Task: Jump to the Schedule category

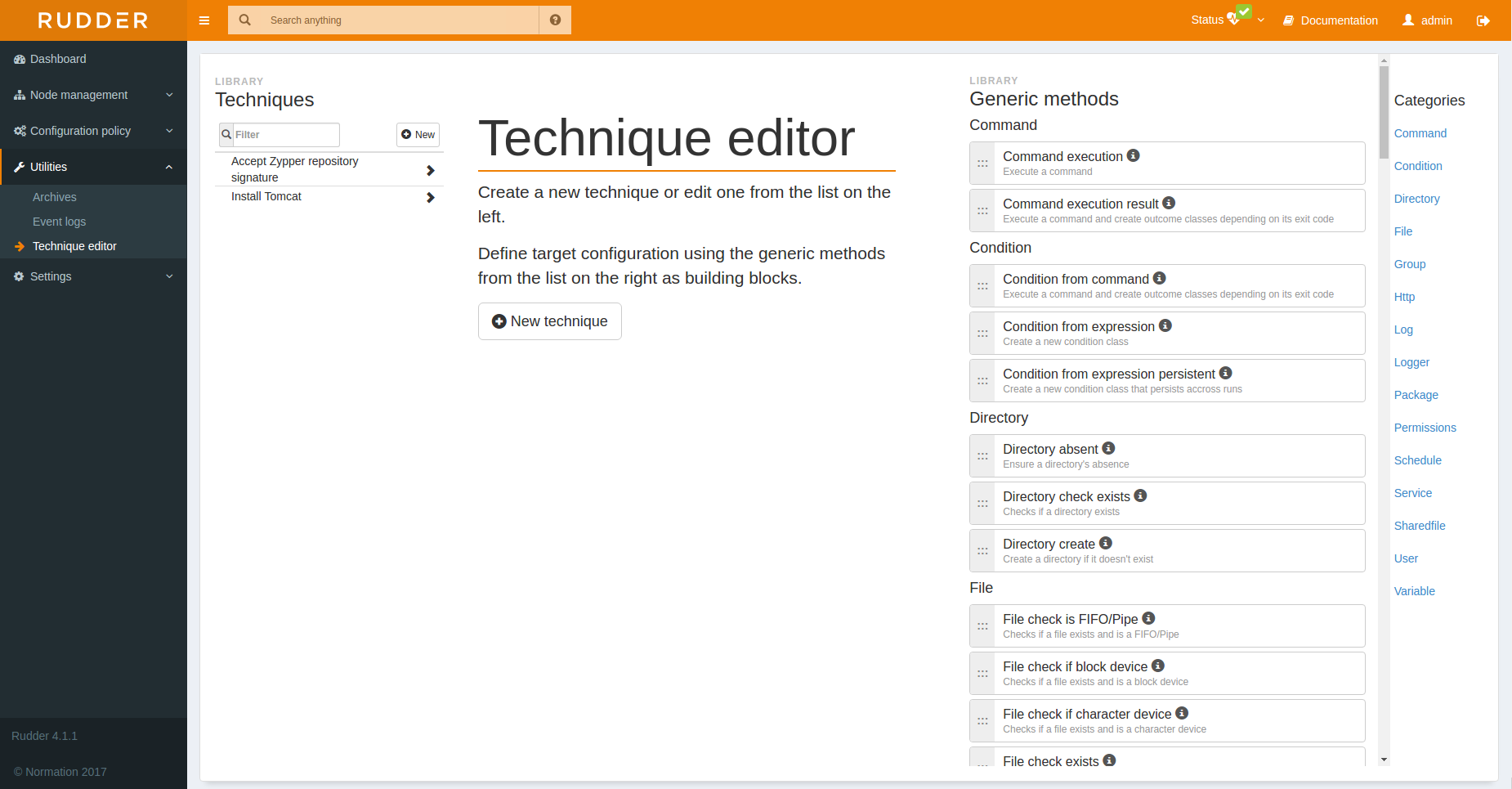Action: [1418, 460]
